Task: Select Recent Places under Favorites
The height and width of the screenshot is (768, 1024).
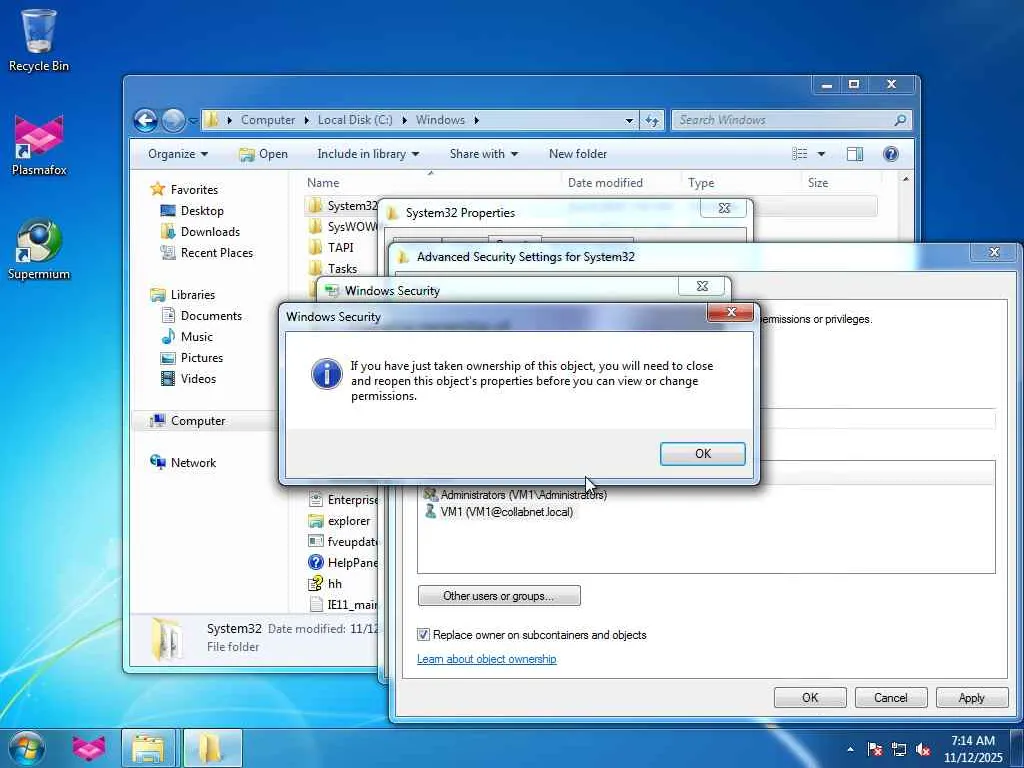Action: [216, 253]
